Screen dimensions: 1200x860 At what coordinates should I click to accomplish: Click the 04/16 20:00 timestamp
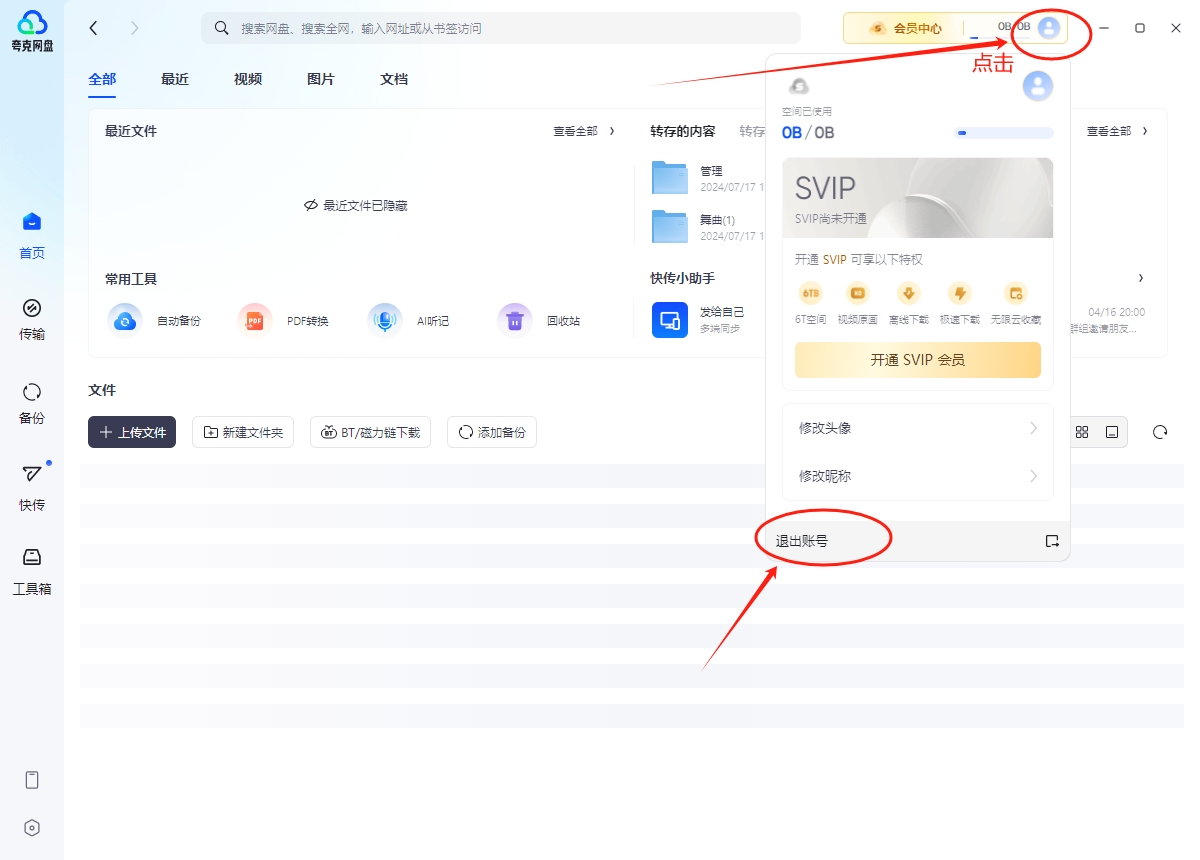pyautogui.click(x=1117, y=312)
